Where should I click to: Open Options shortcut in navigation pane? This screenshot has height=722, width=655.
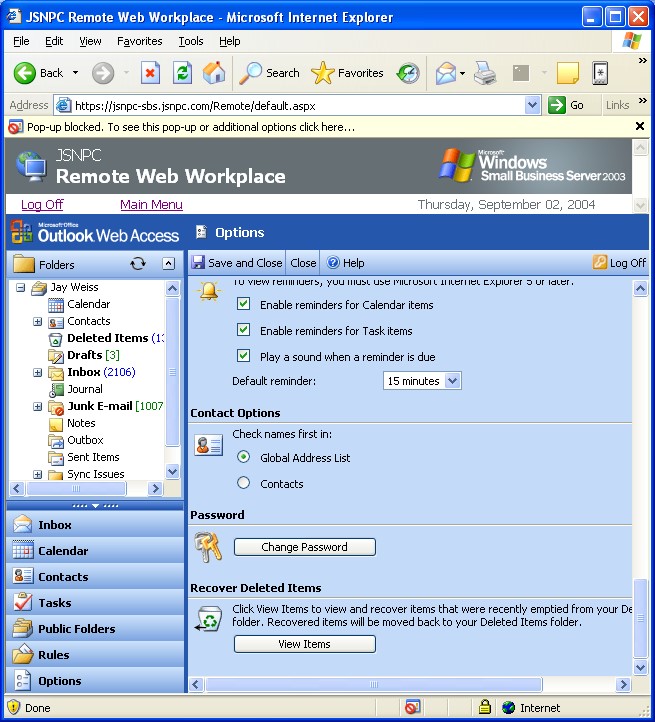95,681
